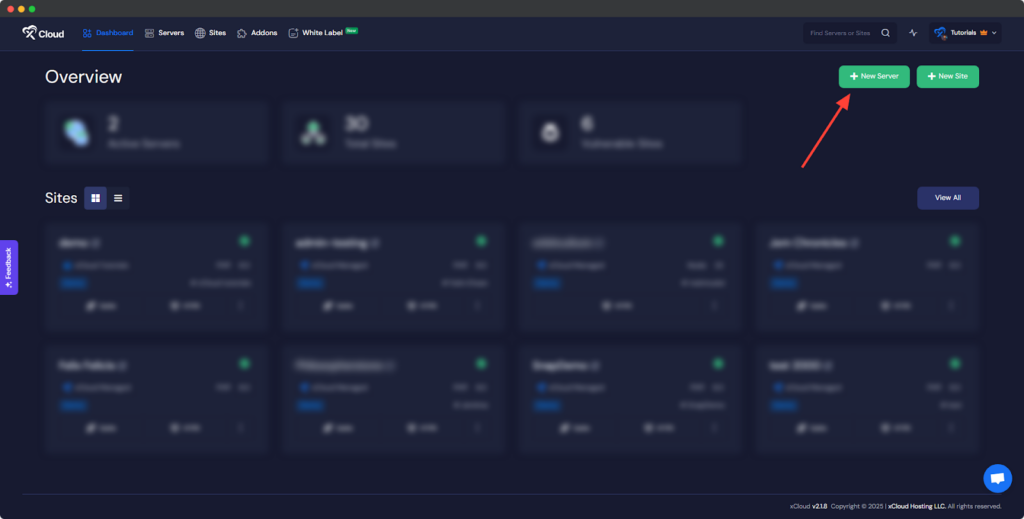The width and height of the screenshot is (1024, 519).
Task: Click the New Site button
Action: pyautogui.click(x=947, y=77)
